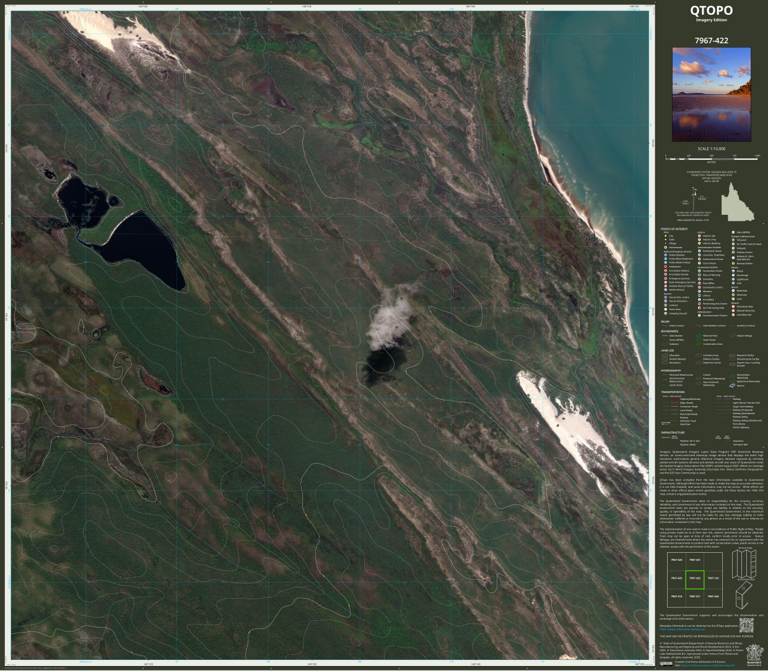768x671 pixels.
Task: Select the map sheet number 7967-422 heading
Action: [711, 41]
